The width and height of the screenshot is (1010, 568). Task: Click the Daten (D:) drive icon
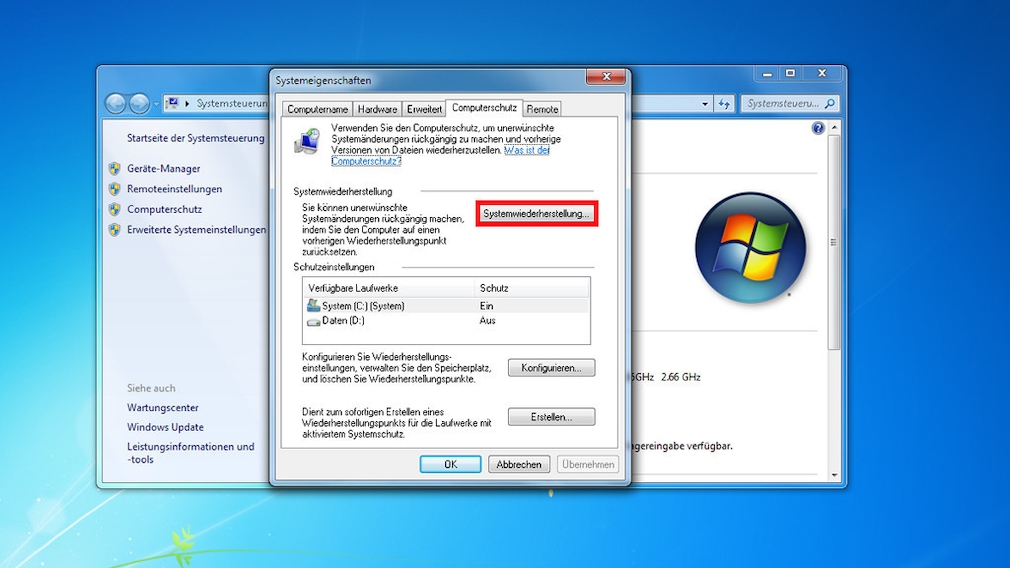(313, 321)
